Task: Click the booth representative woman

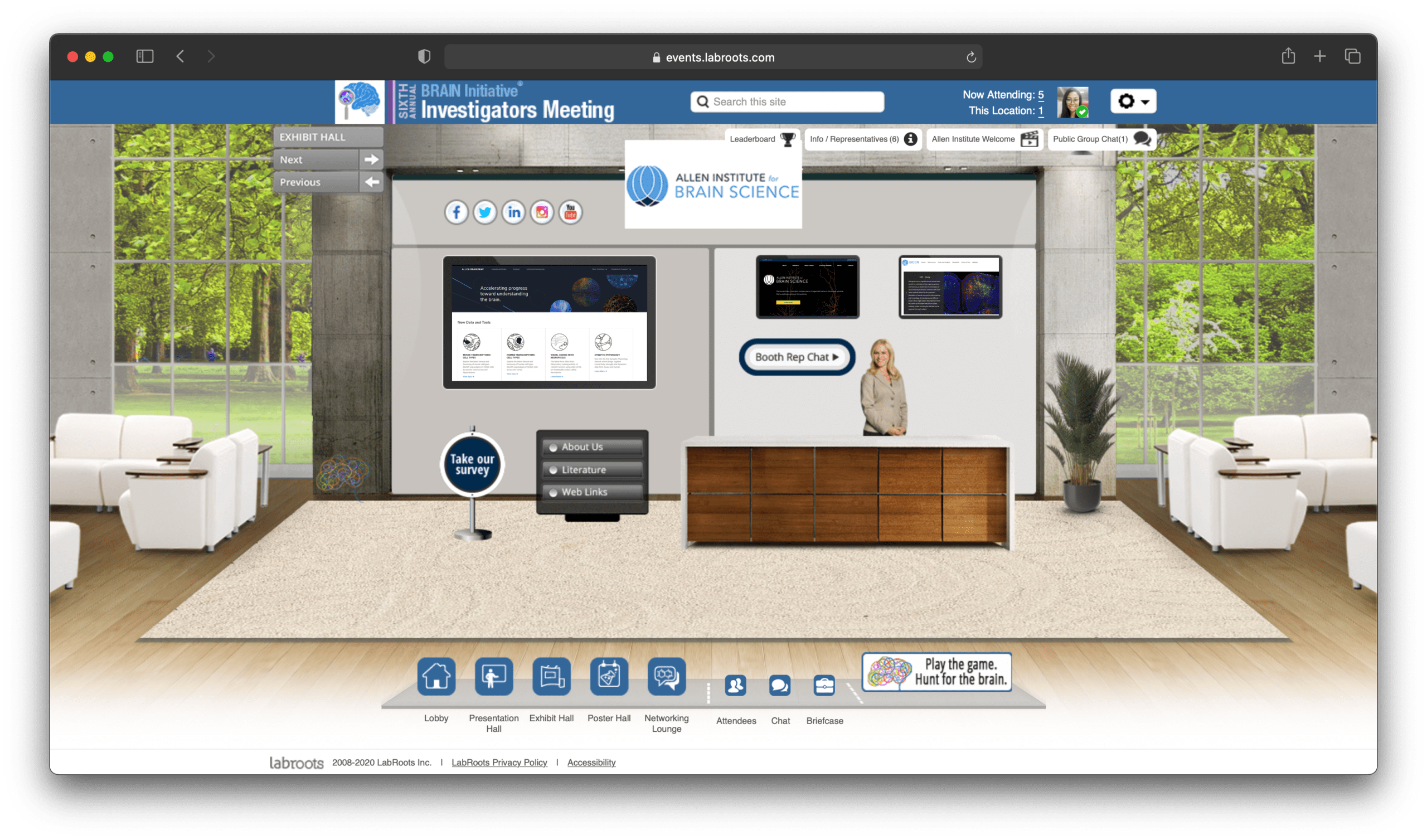Action: point(884,388)
